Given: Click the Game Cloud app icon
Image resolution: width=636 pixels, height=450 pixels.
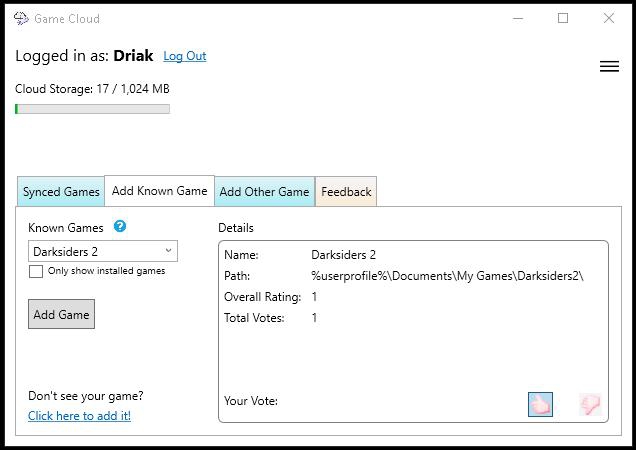Looking at the screenshot, I should pos(21,19).
